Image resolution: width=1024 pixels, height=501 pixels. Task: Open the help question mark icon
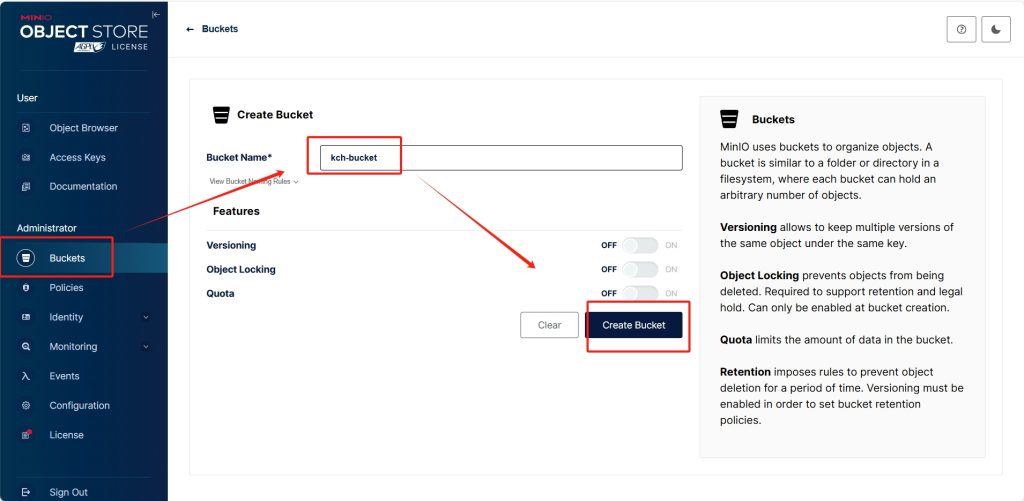click(x=961, y=29)
